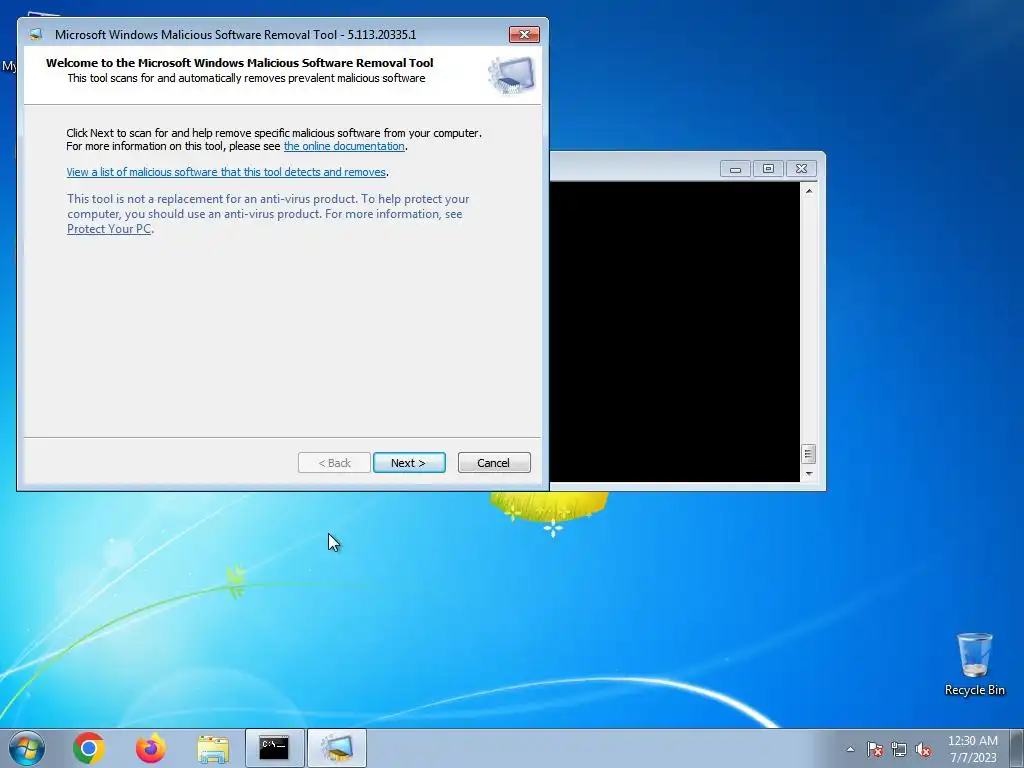
Task: Click the console scrollbar thumb
Action: pos(808,453)
